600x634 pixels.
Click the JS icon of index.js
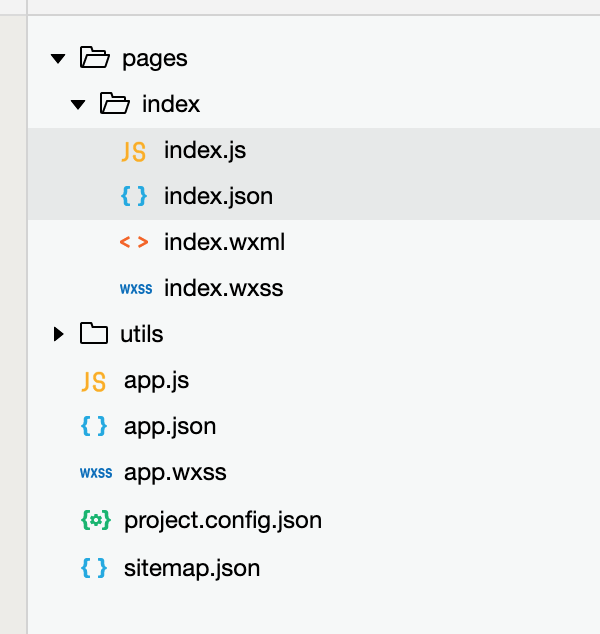pyautogui.click(x=134, y=152)
